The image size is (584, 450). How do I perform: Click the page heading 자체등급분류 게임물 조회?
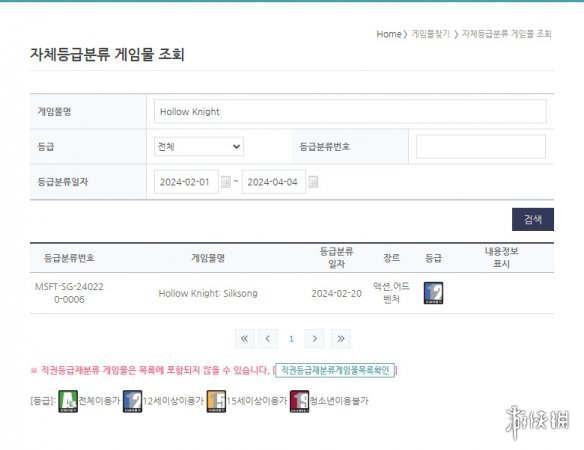[x=107, y=54]
